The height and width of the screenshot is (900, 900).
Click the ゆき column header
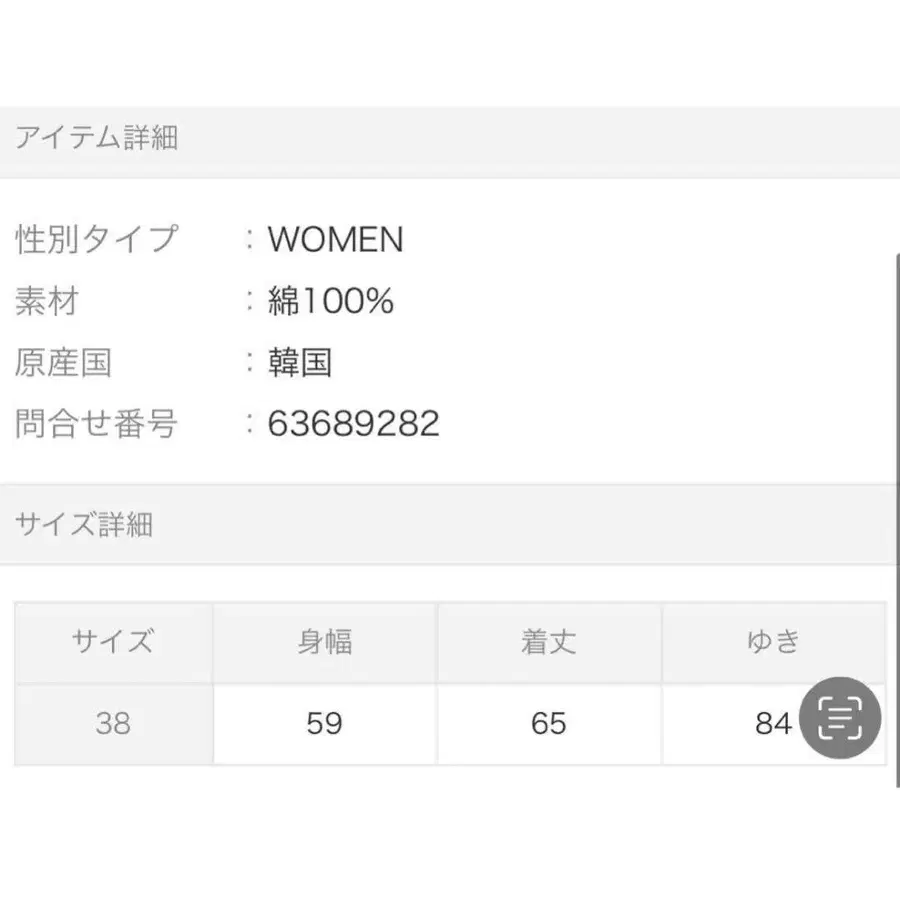(x=773, y=642)
